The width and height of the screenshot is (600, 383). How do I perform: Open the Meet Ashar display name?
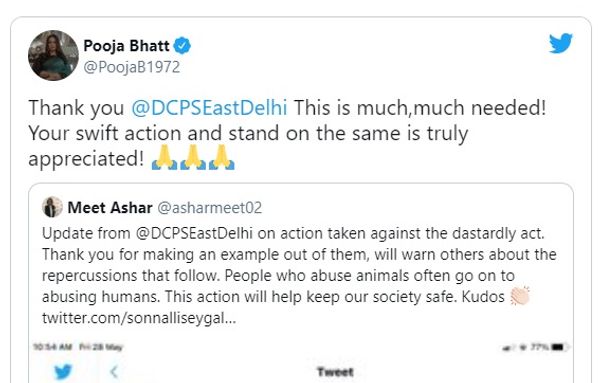pos(110,208)
